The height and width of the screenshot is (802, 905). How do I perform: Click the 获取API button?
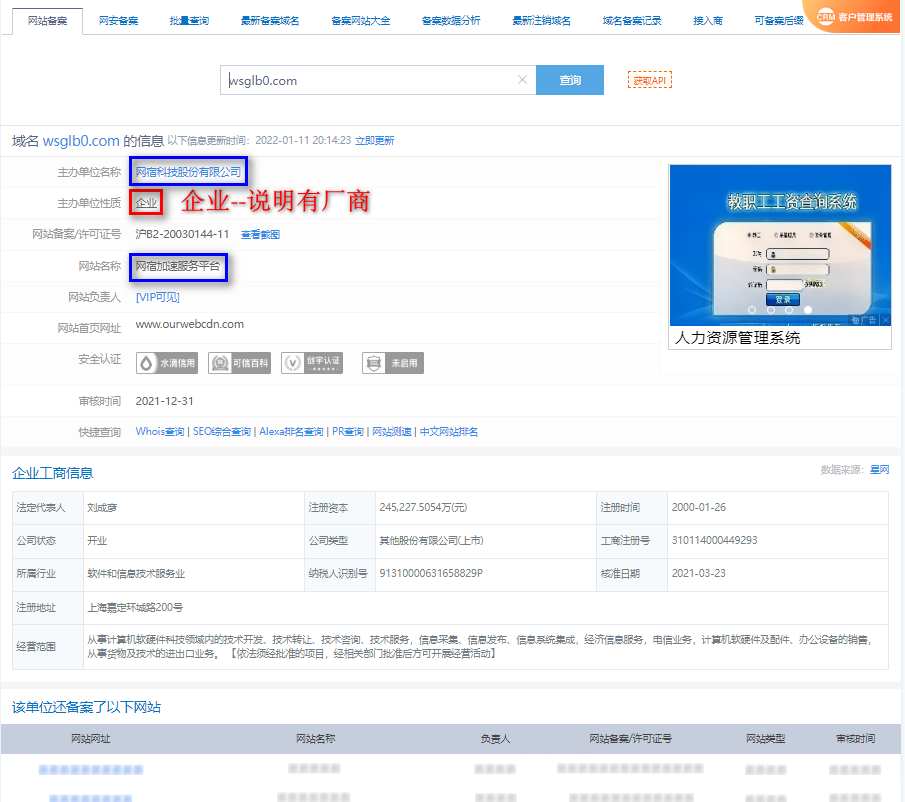click(650, 80)
